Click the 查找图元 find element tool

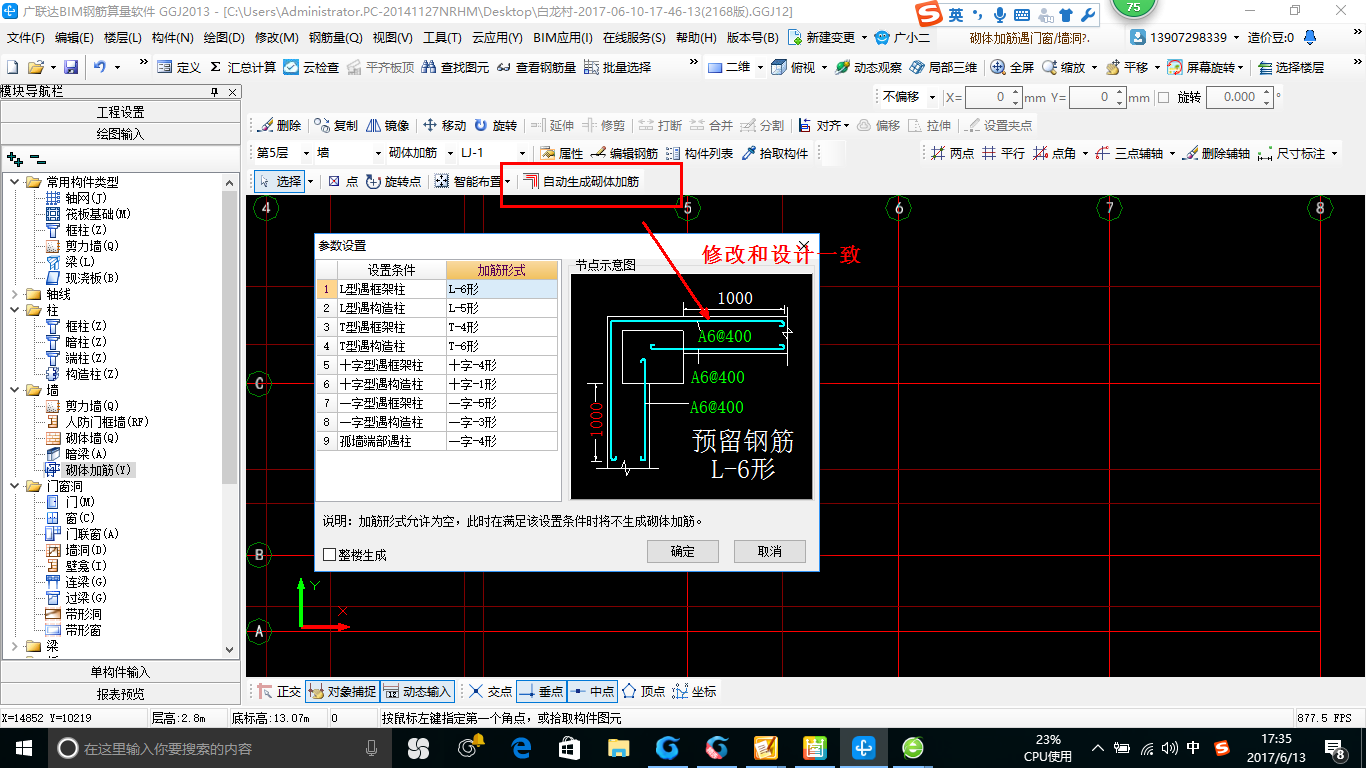click(x=456, y=67)
